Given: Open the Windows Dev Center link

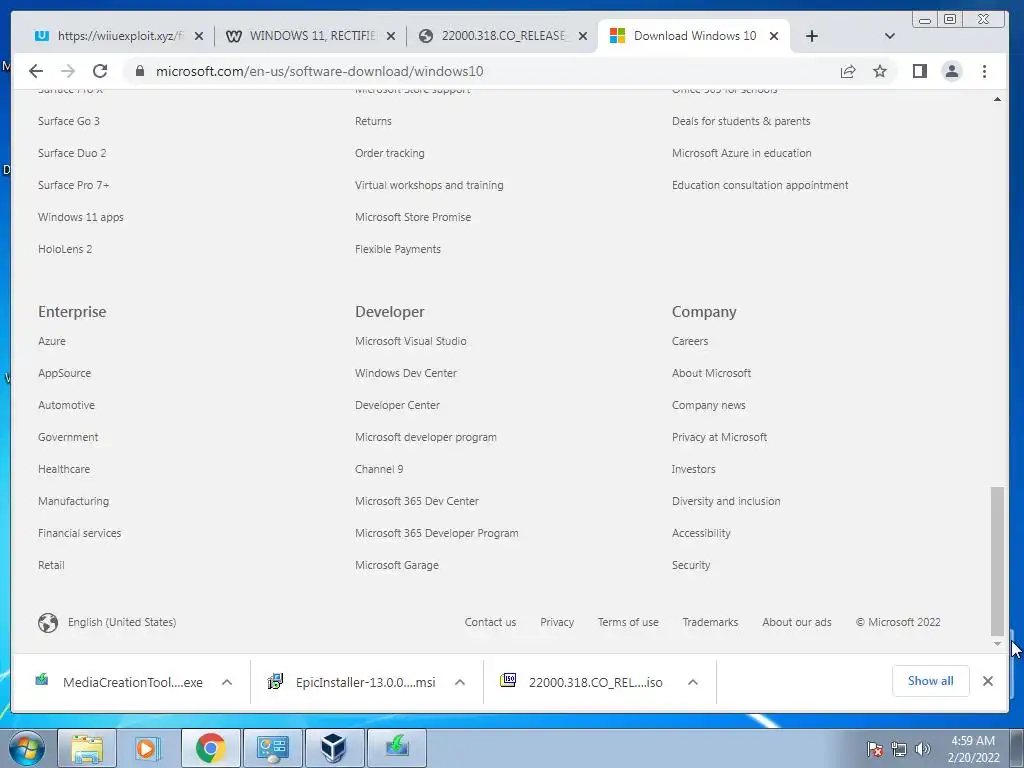Looking at the screenshot, I should (x=406, y=373).
